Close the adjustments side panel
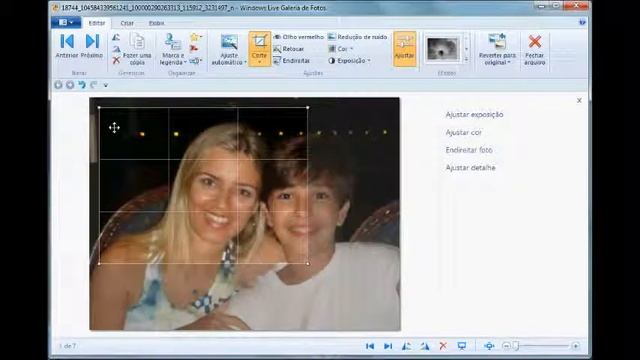Viewport: 640px width, 360px height. point(579,100)
